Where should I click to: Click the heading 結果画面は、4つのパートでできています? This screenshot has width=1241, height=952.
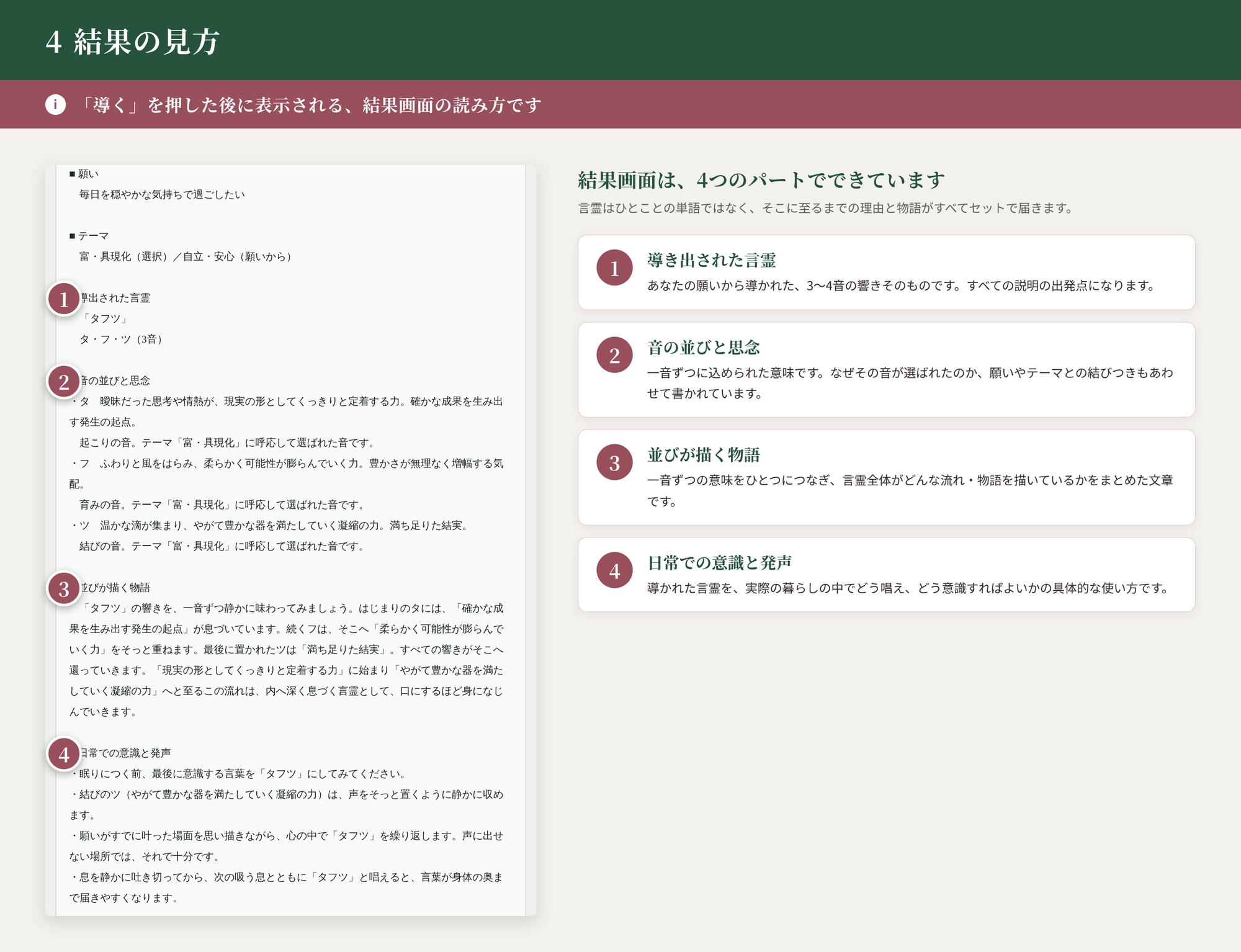(761, 180)
